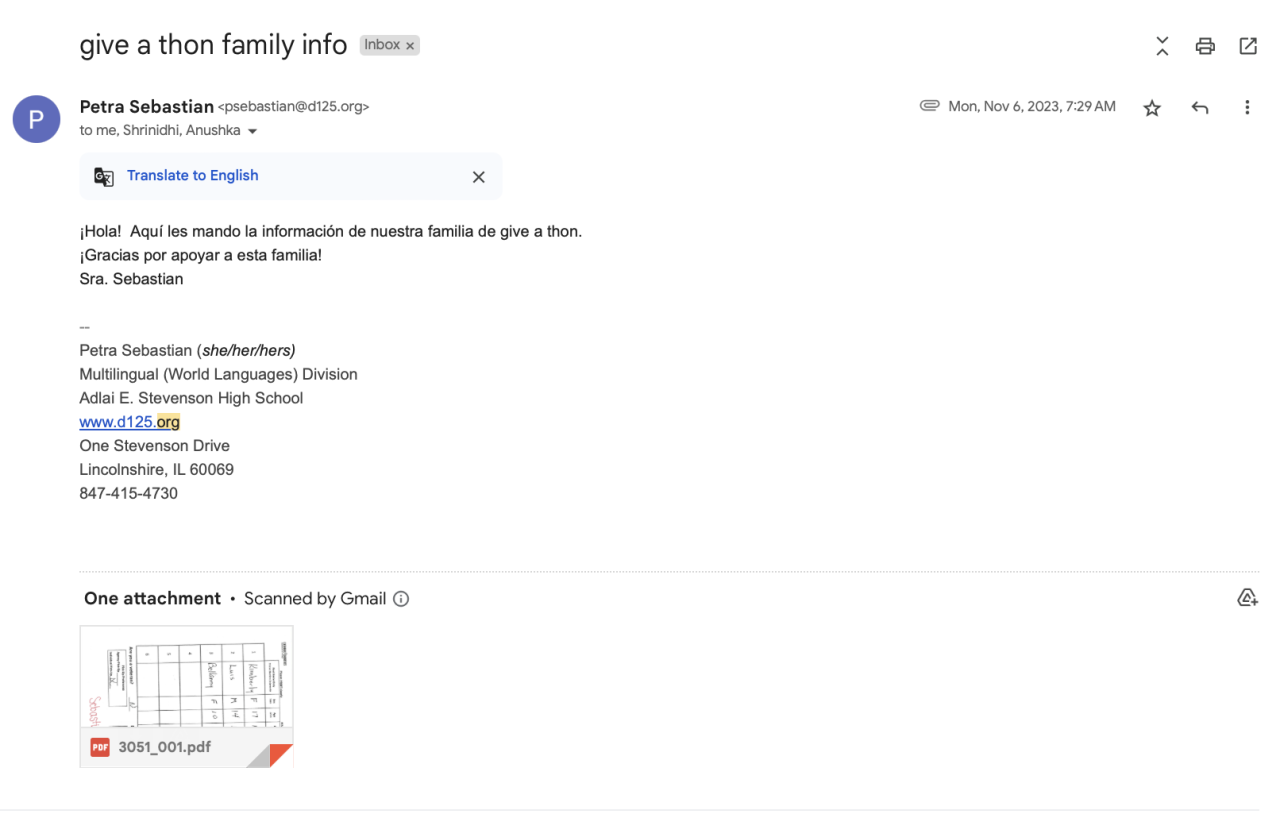Open the www.d125.org link

(129, 422)
